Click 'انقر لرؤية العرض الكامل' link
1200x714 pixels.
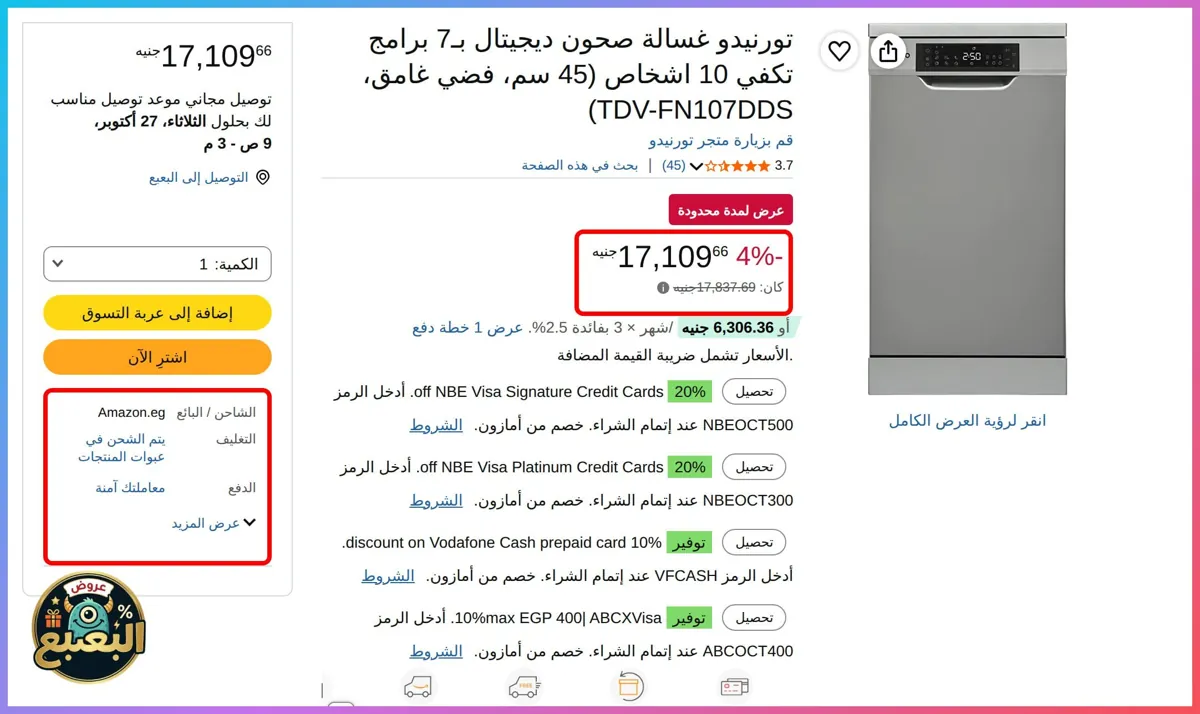967,421
